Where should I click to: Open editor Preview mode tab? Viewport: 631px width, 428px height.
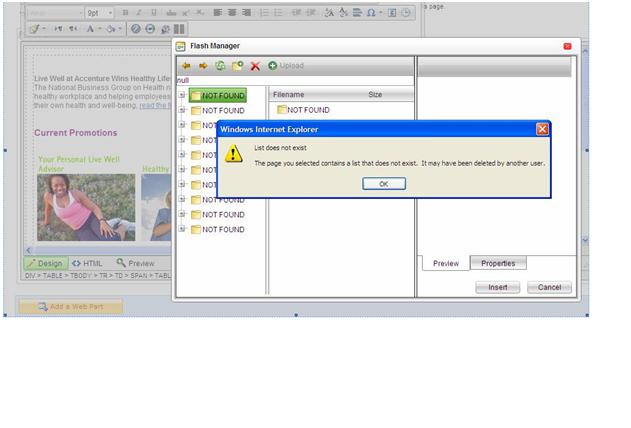136,263
